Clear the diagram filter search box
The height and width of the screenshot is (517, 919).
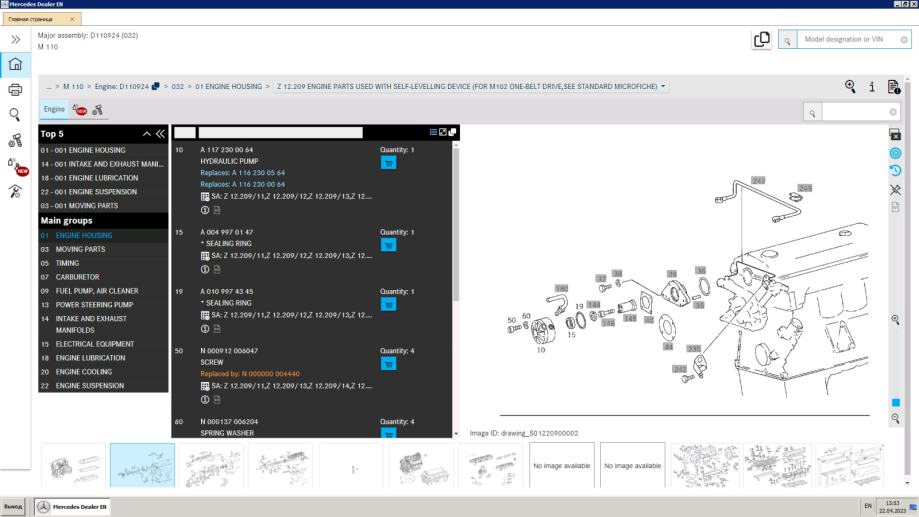pyautogui.click(x=893, y=112)
